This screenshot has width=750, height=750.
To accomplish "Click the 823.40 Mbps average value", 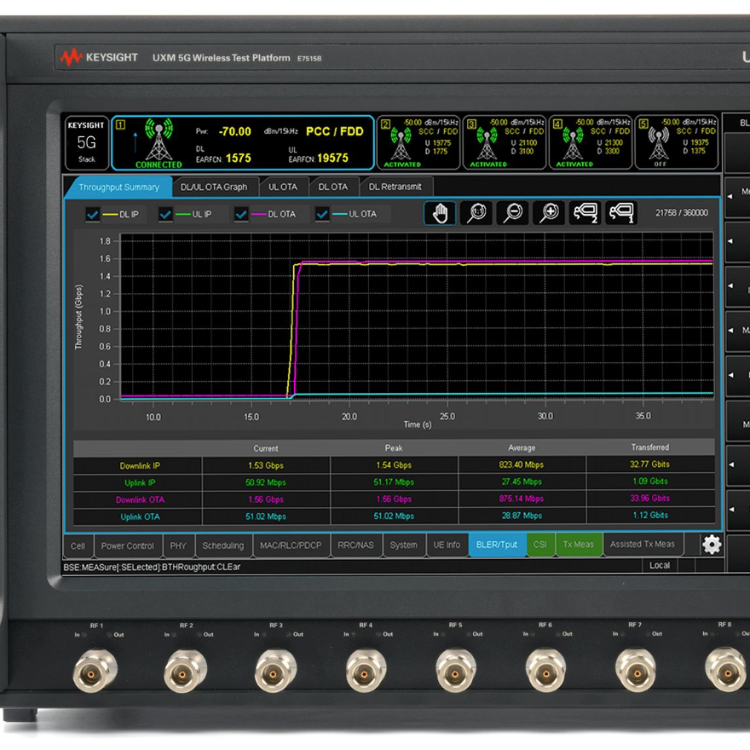I will pos(521,465).
